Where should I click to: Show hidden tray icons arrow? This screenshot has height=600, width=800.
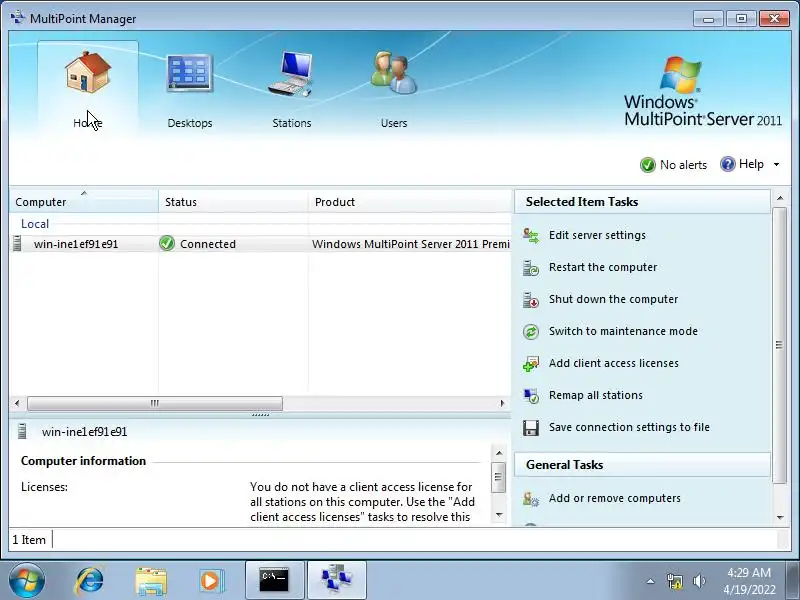coord(651,581)
